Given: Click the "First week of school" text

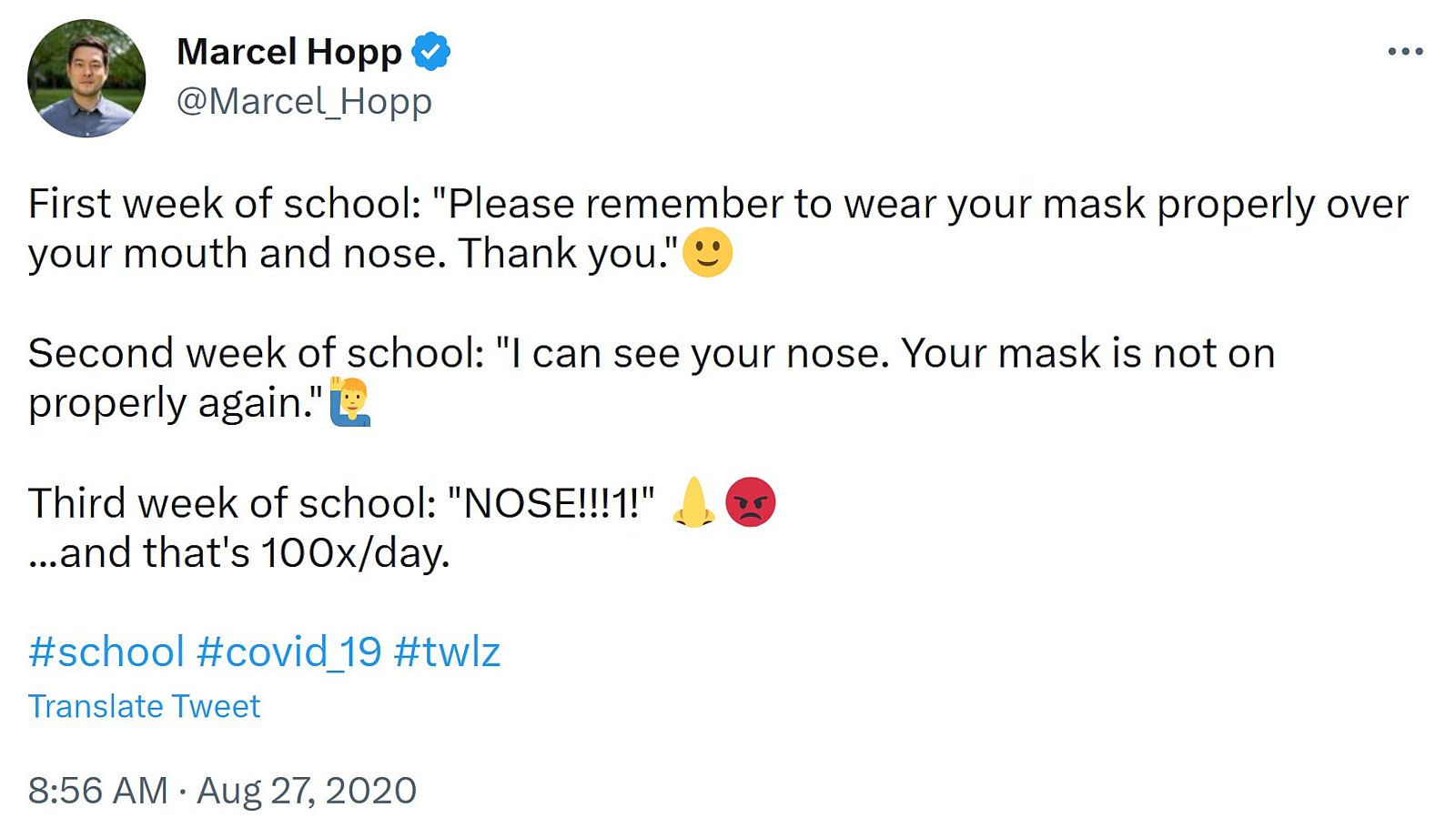Looking at the screenshot, I should point(224,204).
